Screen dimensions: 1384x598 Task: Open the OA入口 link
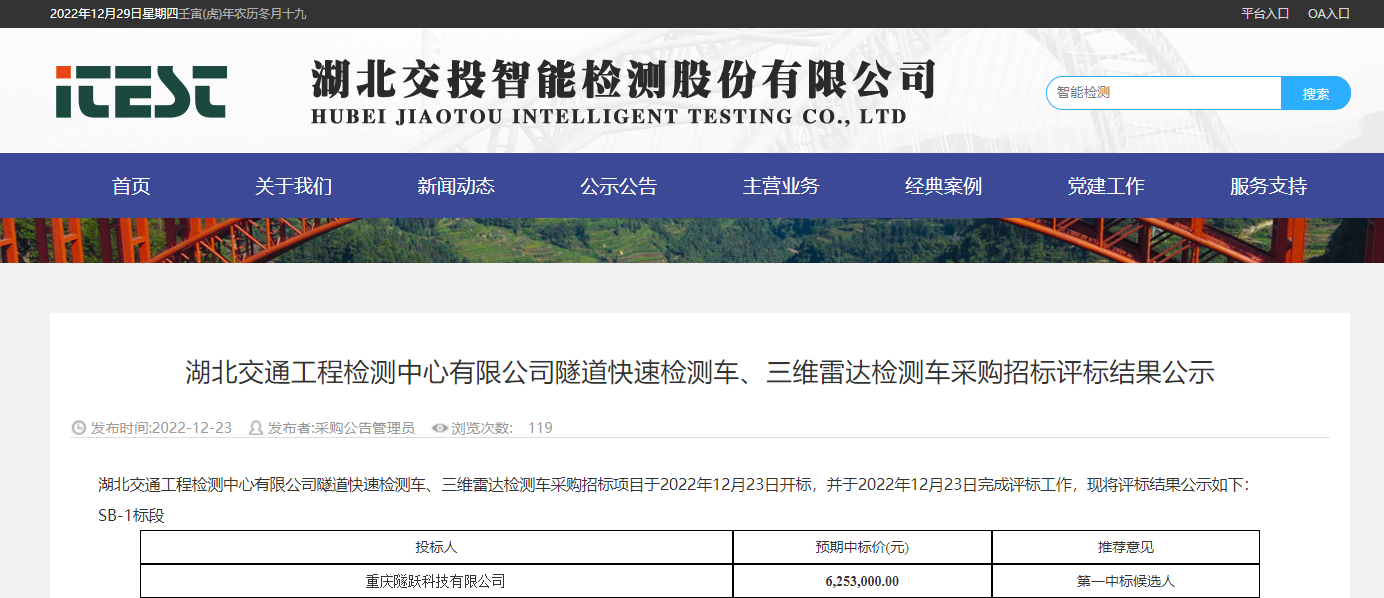coord(1329,14)
